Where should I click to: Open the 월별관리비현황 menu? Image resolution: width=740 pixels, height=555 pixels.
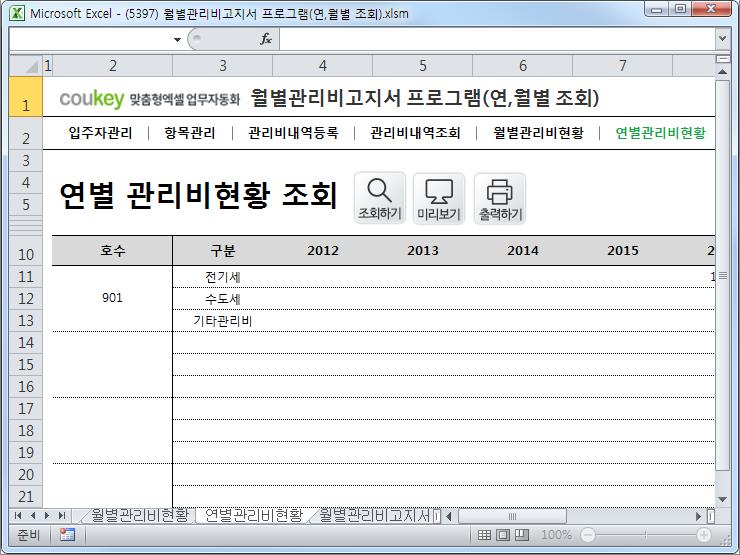tap(538, 133)
